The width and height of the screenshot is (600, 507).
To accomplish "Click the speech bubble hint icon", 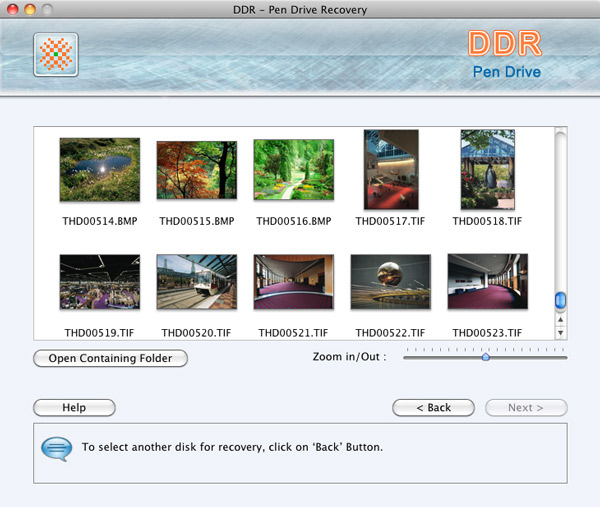I will (56, 447).
